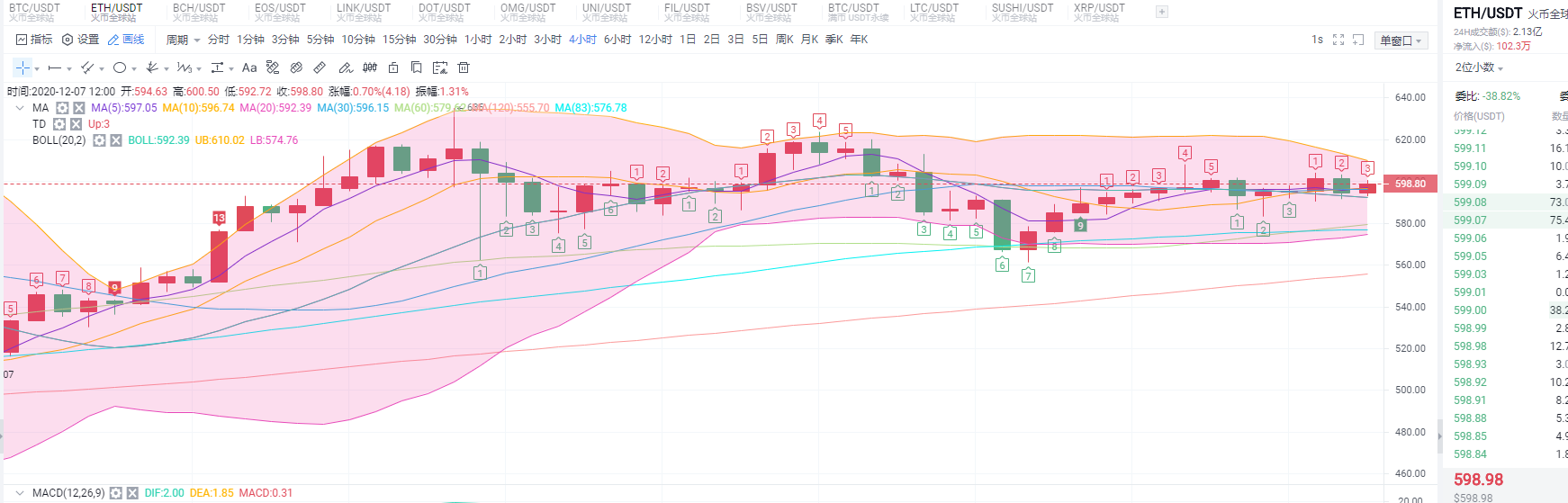Expand the 周期 period dropdown
Screen dimensions: 1568x503
coord(183,40)
